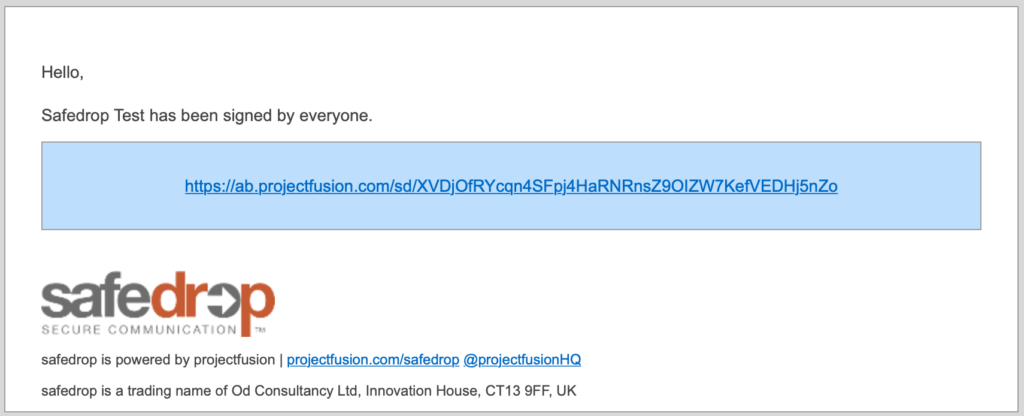Screen dimensions: 1024x416
Task: Click the pipe separator before projectfusion.com/safedrop
Action: (281, 358)
